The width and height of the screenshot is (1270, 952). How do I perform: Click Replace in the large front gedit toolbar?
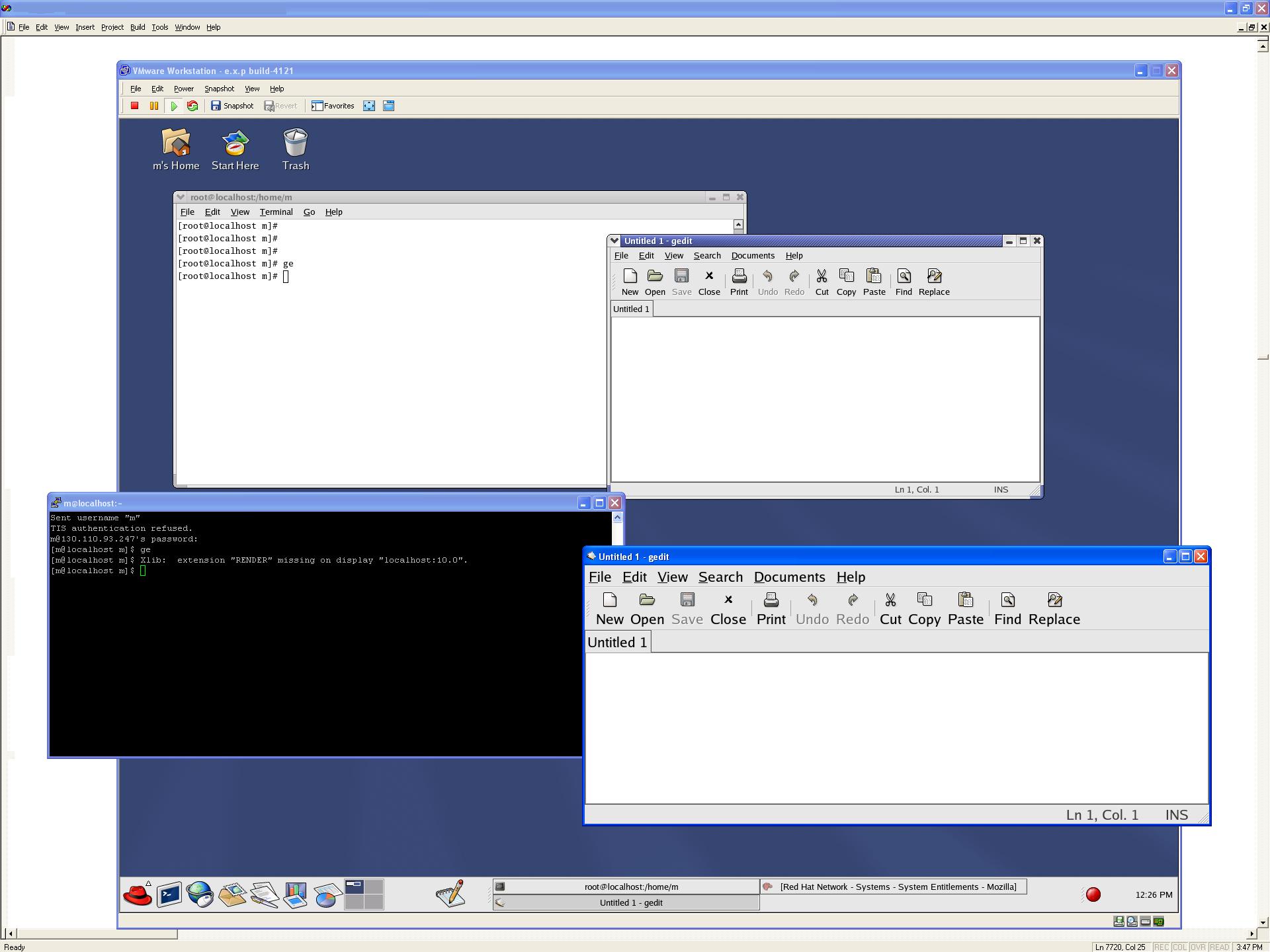[1054, 609]
